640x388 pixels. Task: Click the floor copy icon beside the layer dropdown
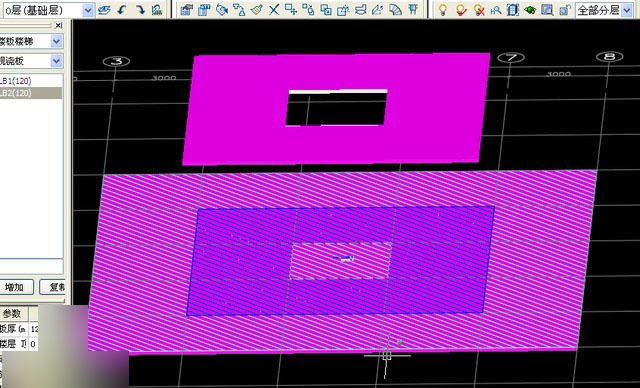104,9
